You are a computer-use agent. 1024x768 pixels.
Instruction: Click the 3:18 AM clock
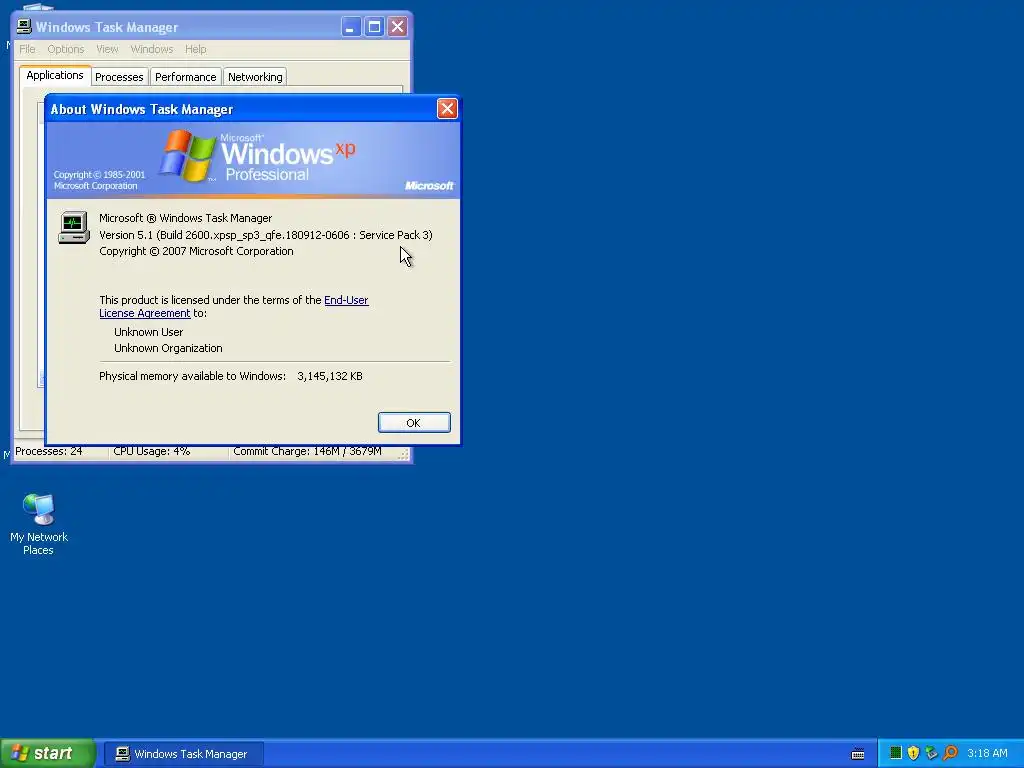coord(987,753)
